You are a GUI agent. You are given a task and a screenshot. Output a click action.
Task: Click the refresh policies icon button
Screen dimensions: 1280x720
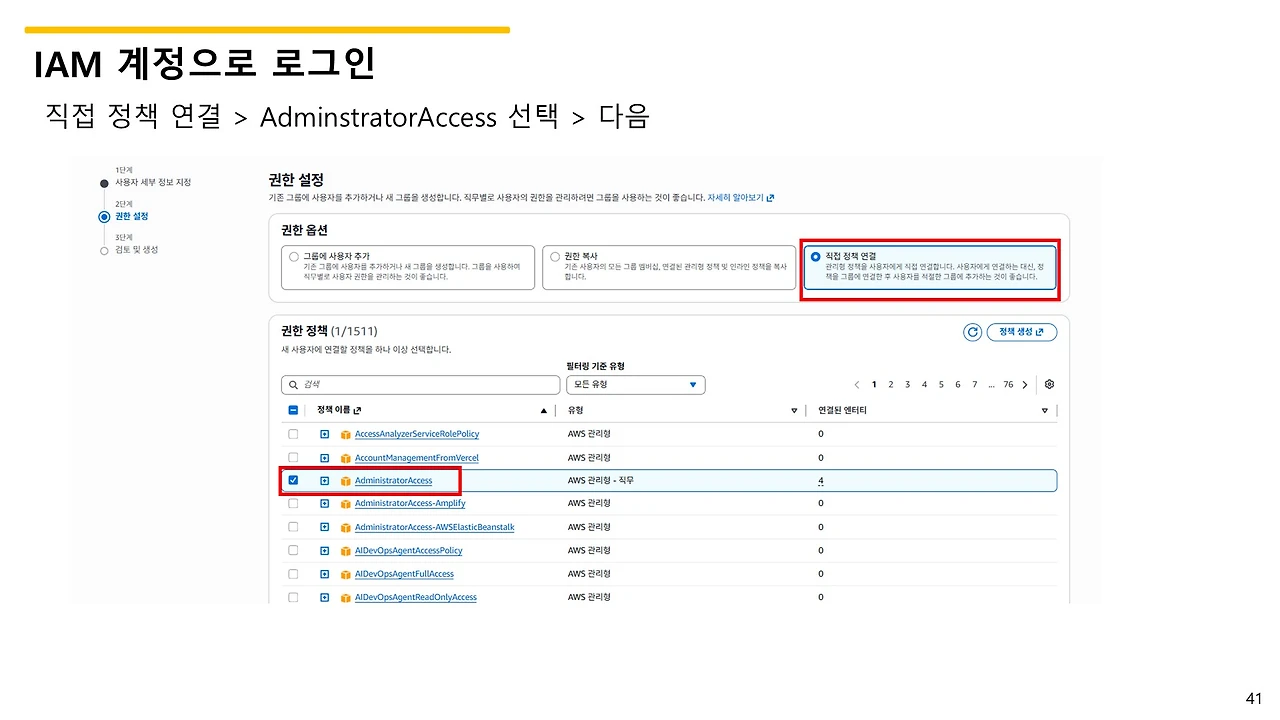tap(972, 332)
